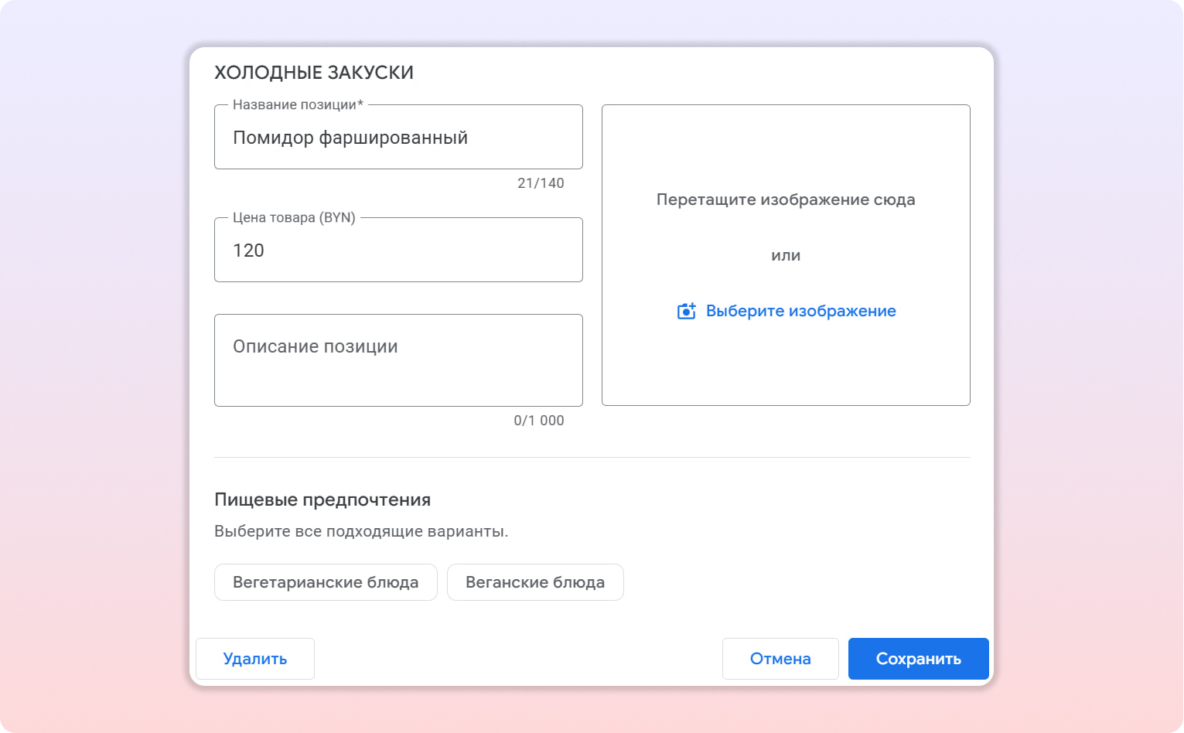This screenshot has width=1184, height=733.
Task: Toggle the Вегетарианские блюда chip
Action: click(x=326, y=582)
